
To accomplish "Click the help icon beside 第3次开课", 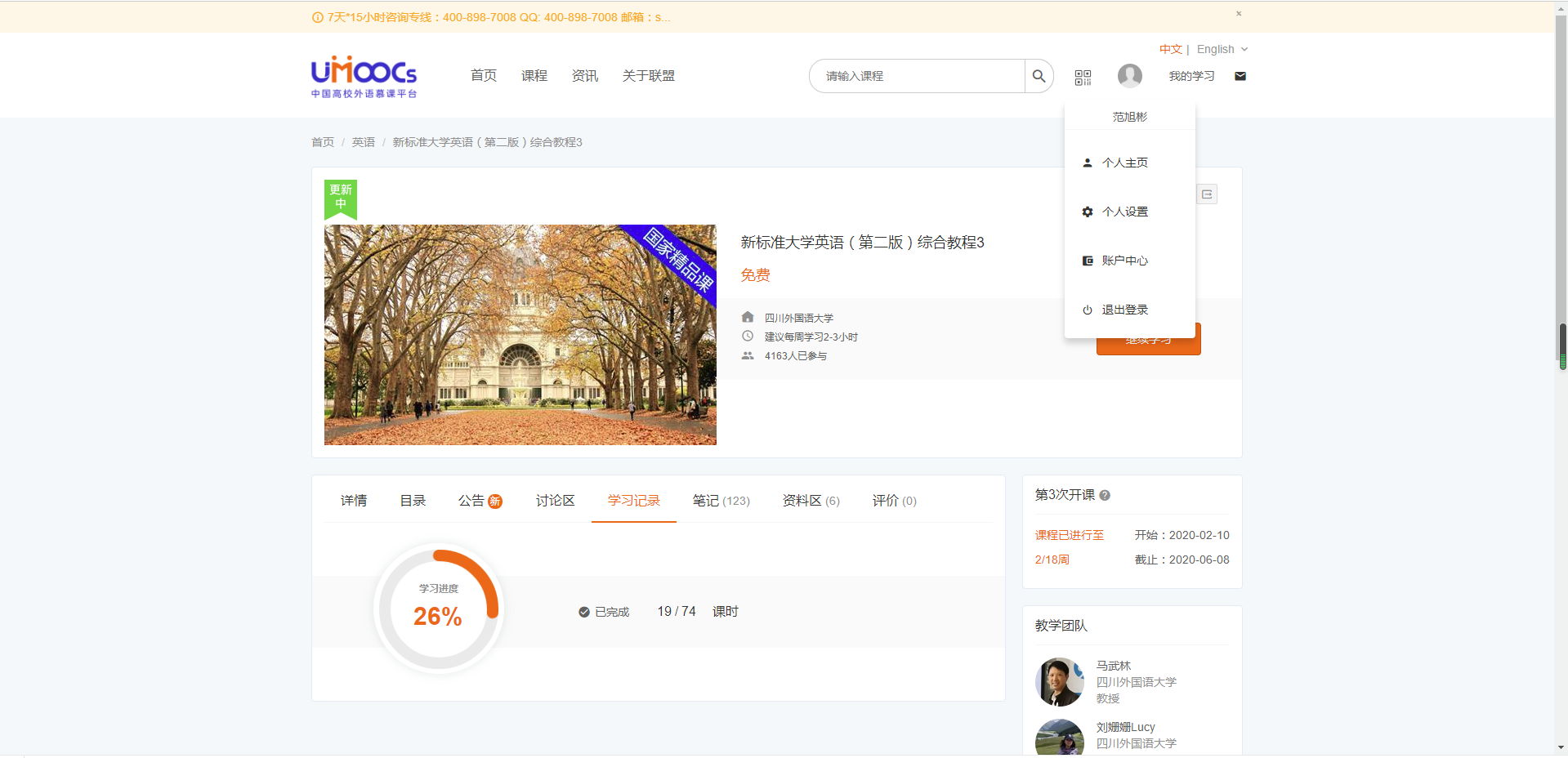I will tap(1105, 495).
